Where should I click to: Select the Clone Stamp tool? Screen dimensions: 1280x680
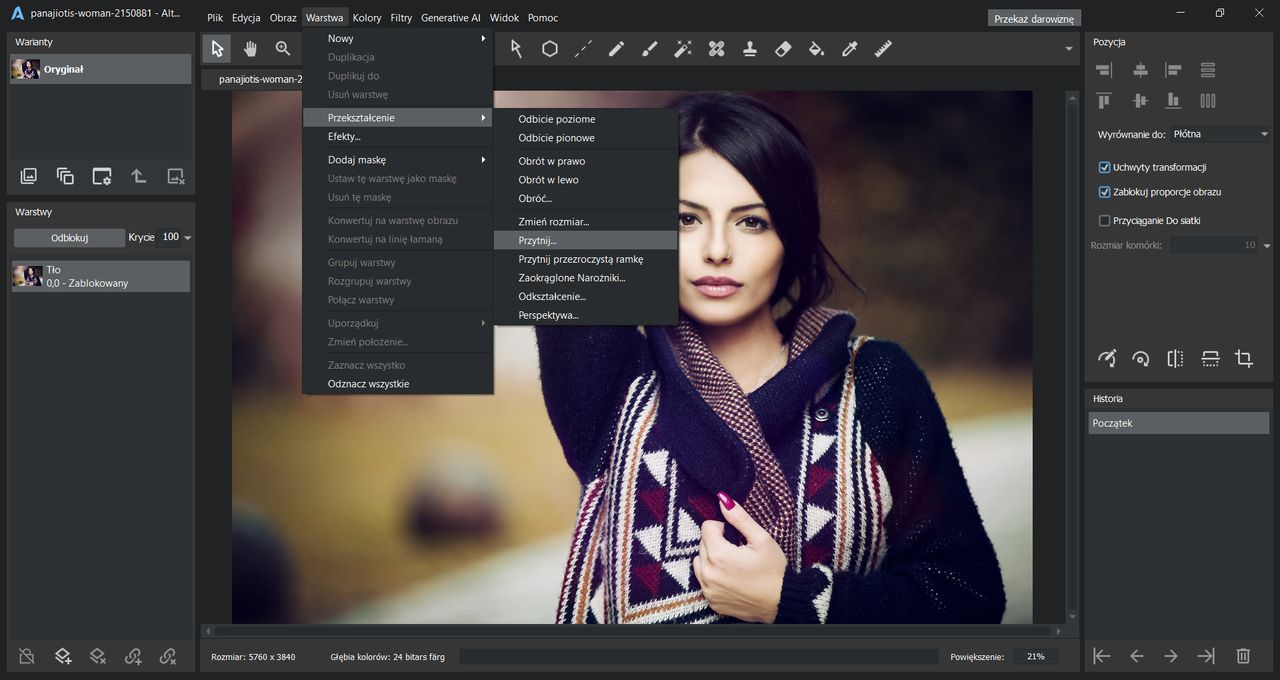[749, 49]
